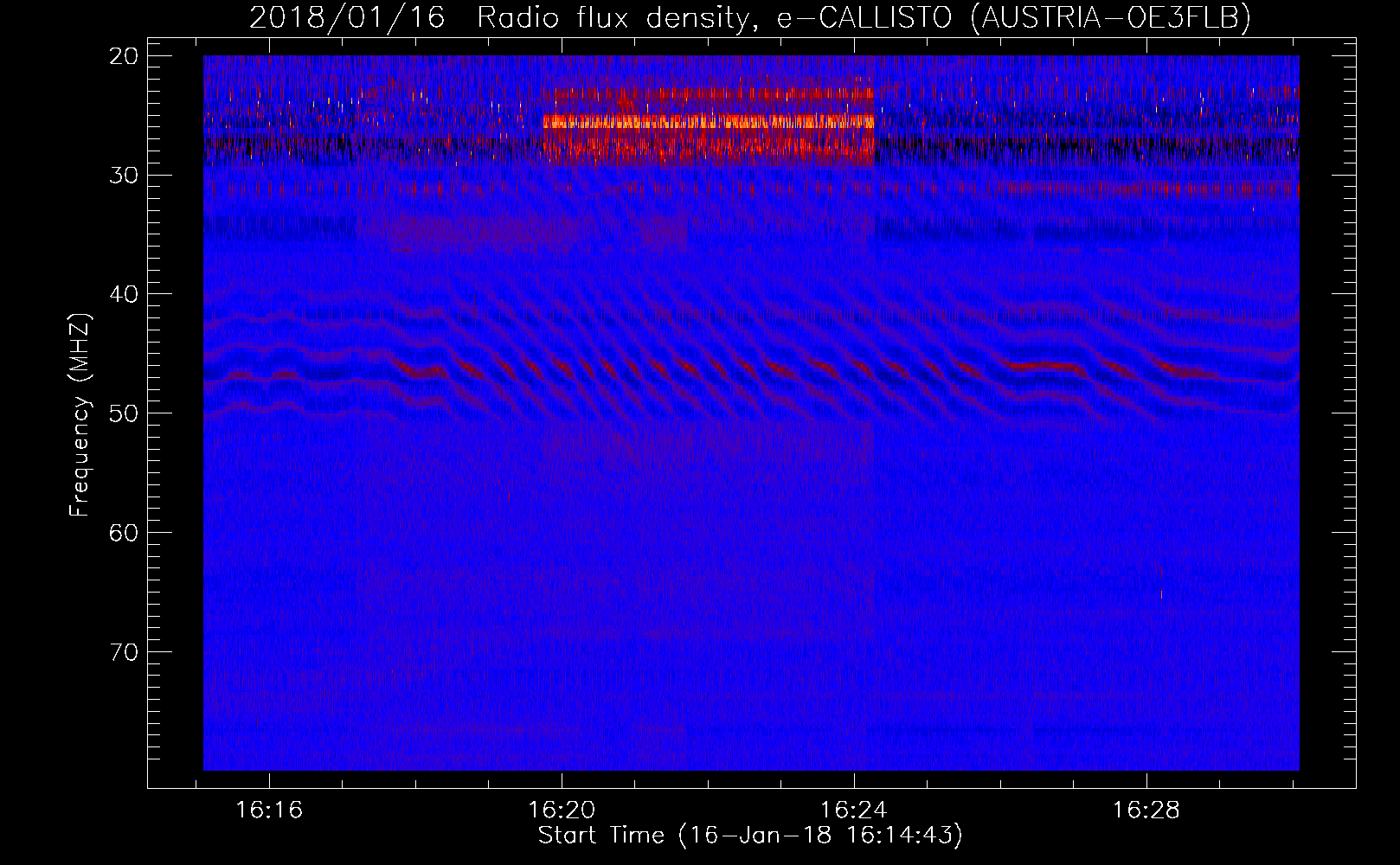Click the 16:16 time tick label
The image size is (1400, 865).
click(269, 811)
